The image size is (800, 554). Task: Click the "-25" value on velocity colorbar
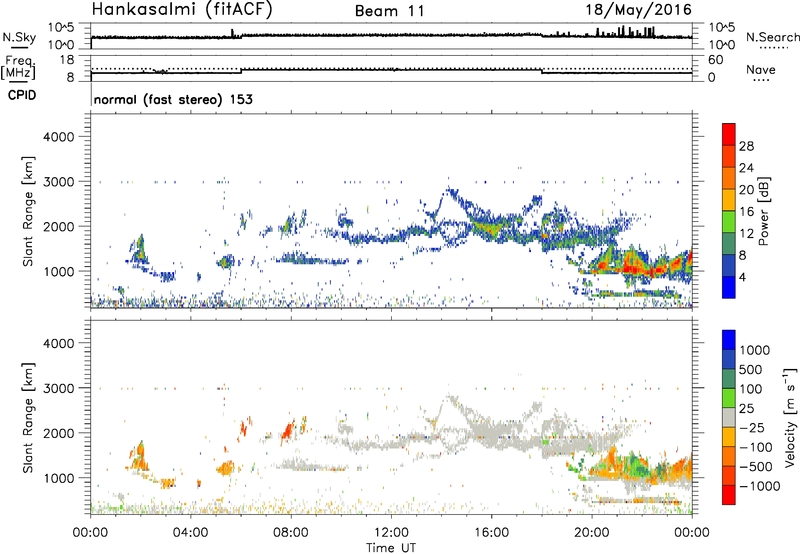coord(753,427)
